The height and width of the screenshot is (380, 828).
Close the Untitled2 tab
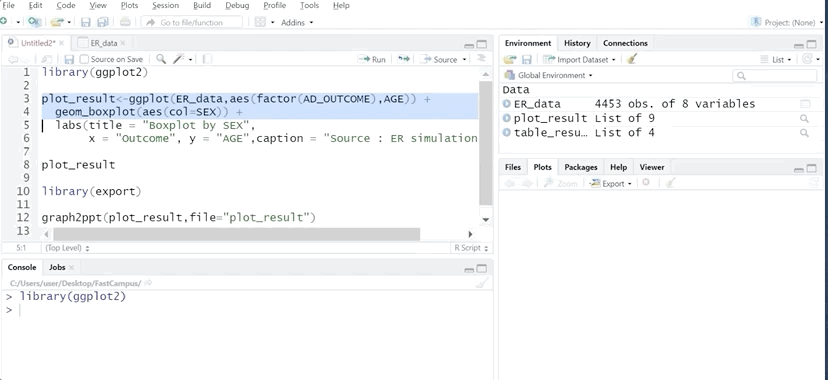[x=61, y=43]
